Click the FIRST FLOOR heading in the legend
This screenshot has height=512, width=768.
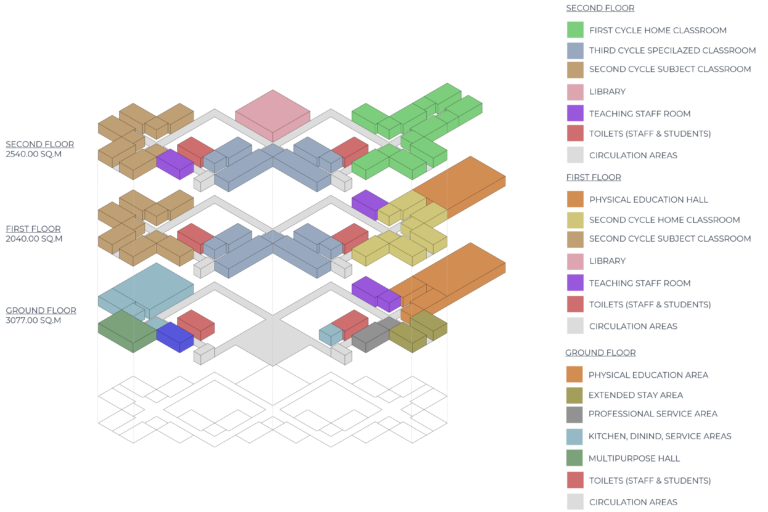click(x=594, y=177)
